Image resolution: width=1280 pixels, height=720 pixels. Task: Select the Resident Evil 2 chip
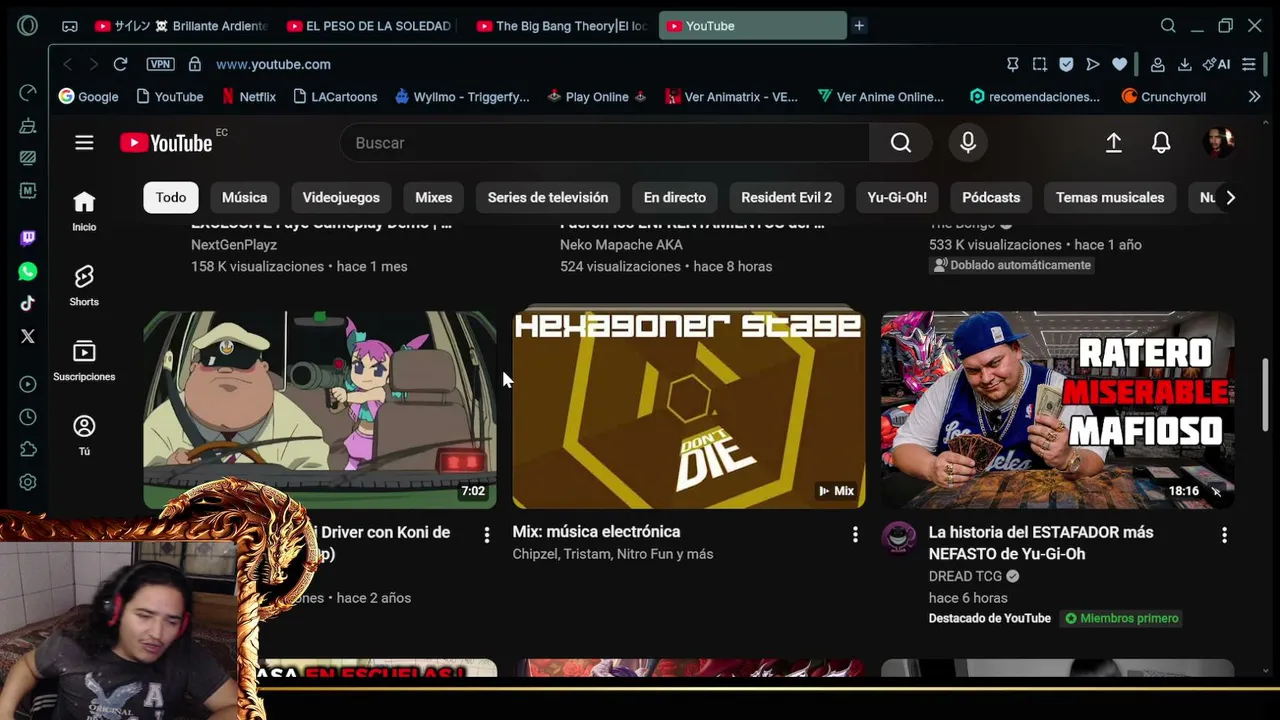(786, 198)
